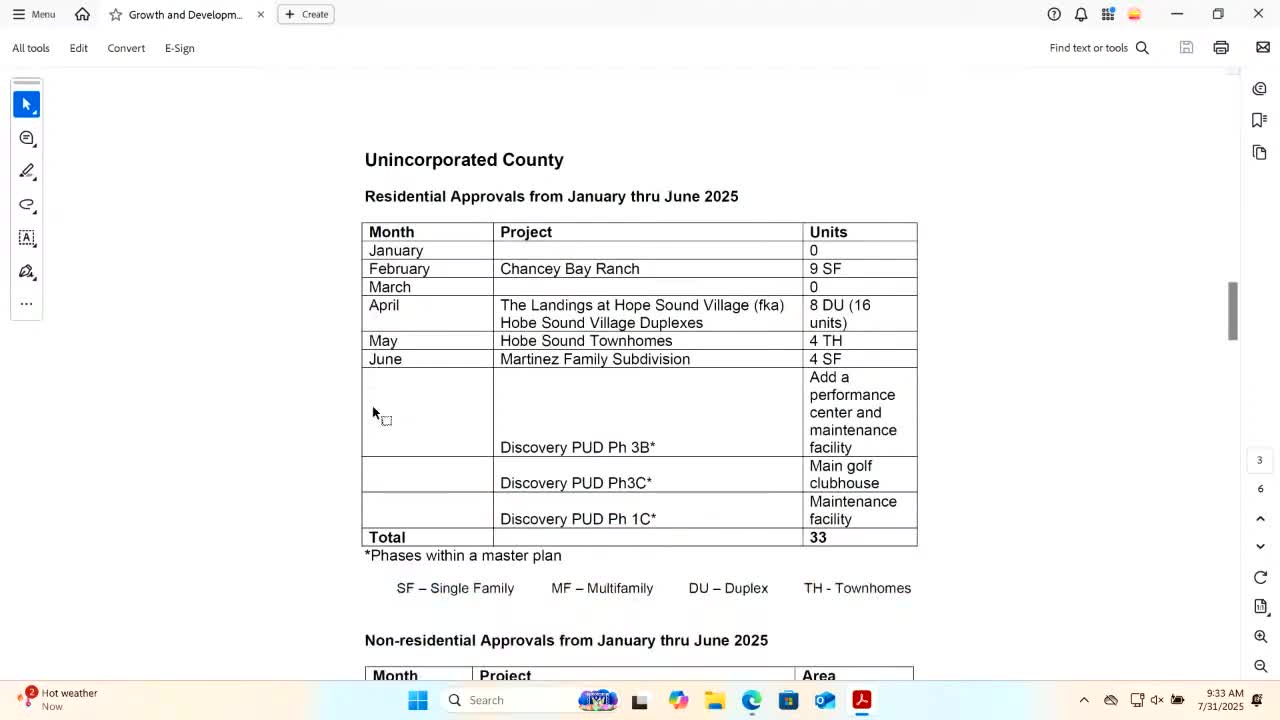Add a comment with comment tool
The width and height of the screenshot is (1280, 720).
pyautogui.click(x=27, y=138)
